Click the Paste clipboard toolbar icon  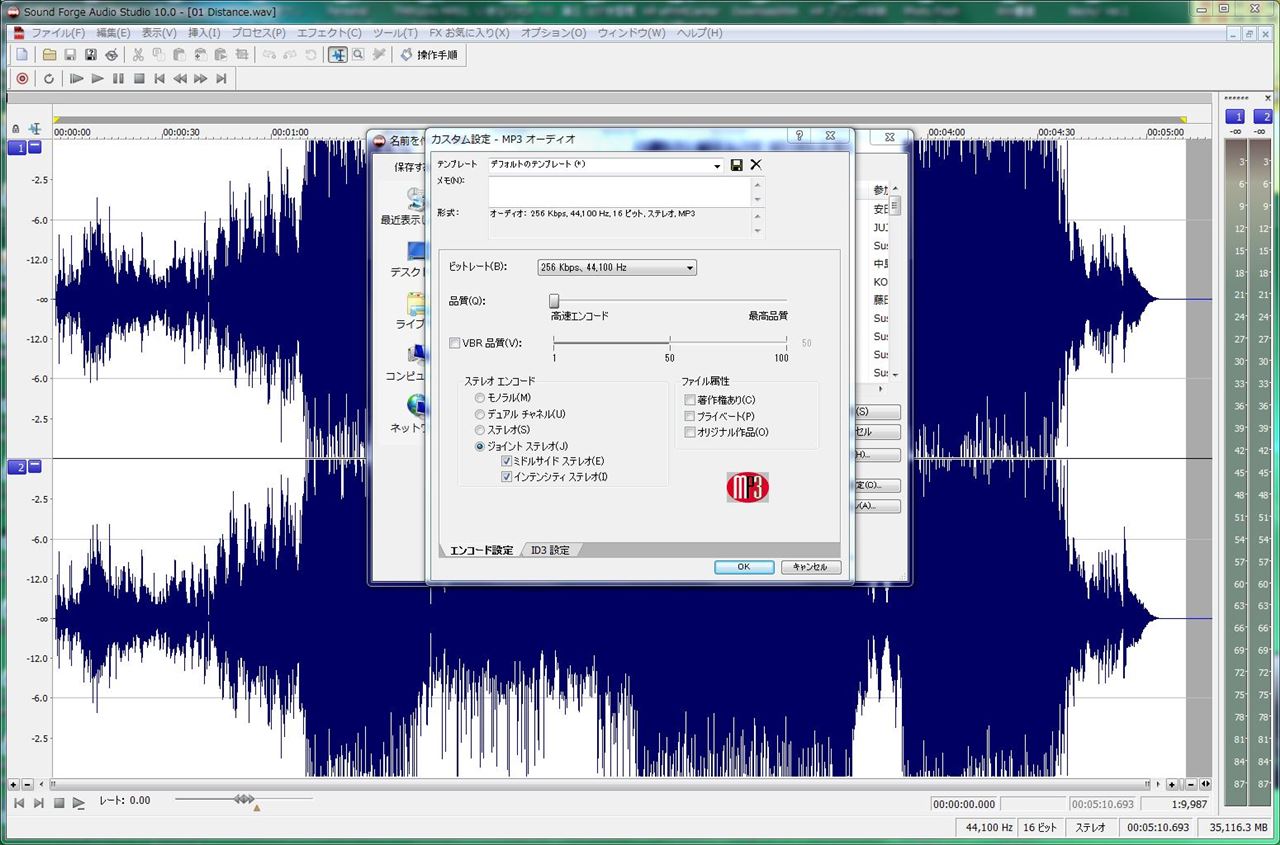pos(179,55)
